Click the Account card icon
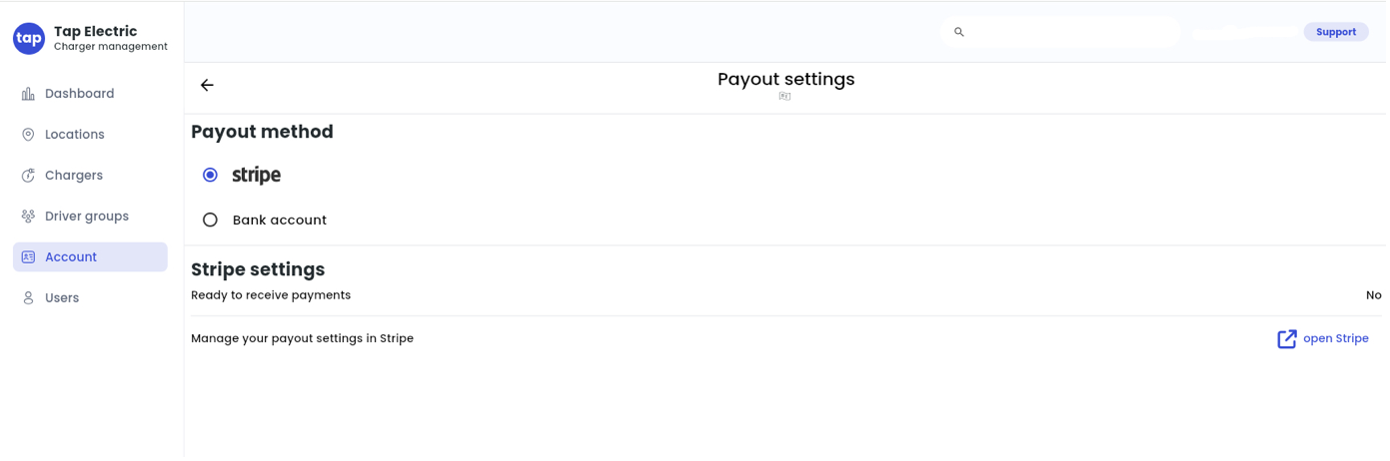Image resolution: width=1390 pixels, height=461 pixels. 28,257
